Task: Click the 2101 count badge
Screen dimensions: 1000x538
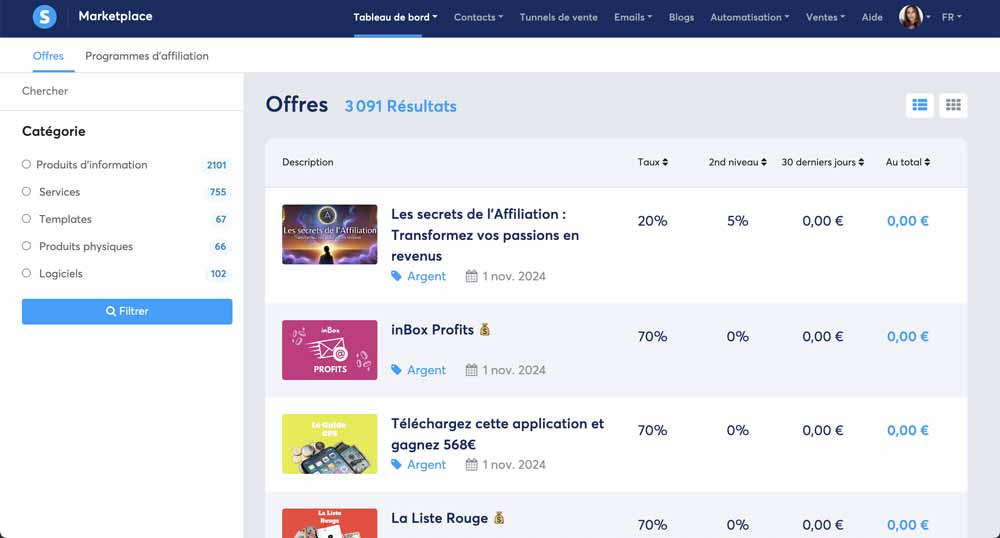Action: (x=216, y=164)
